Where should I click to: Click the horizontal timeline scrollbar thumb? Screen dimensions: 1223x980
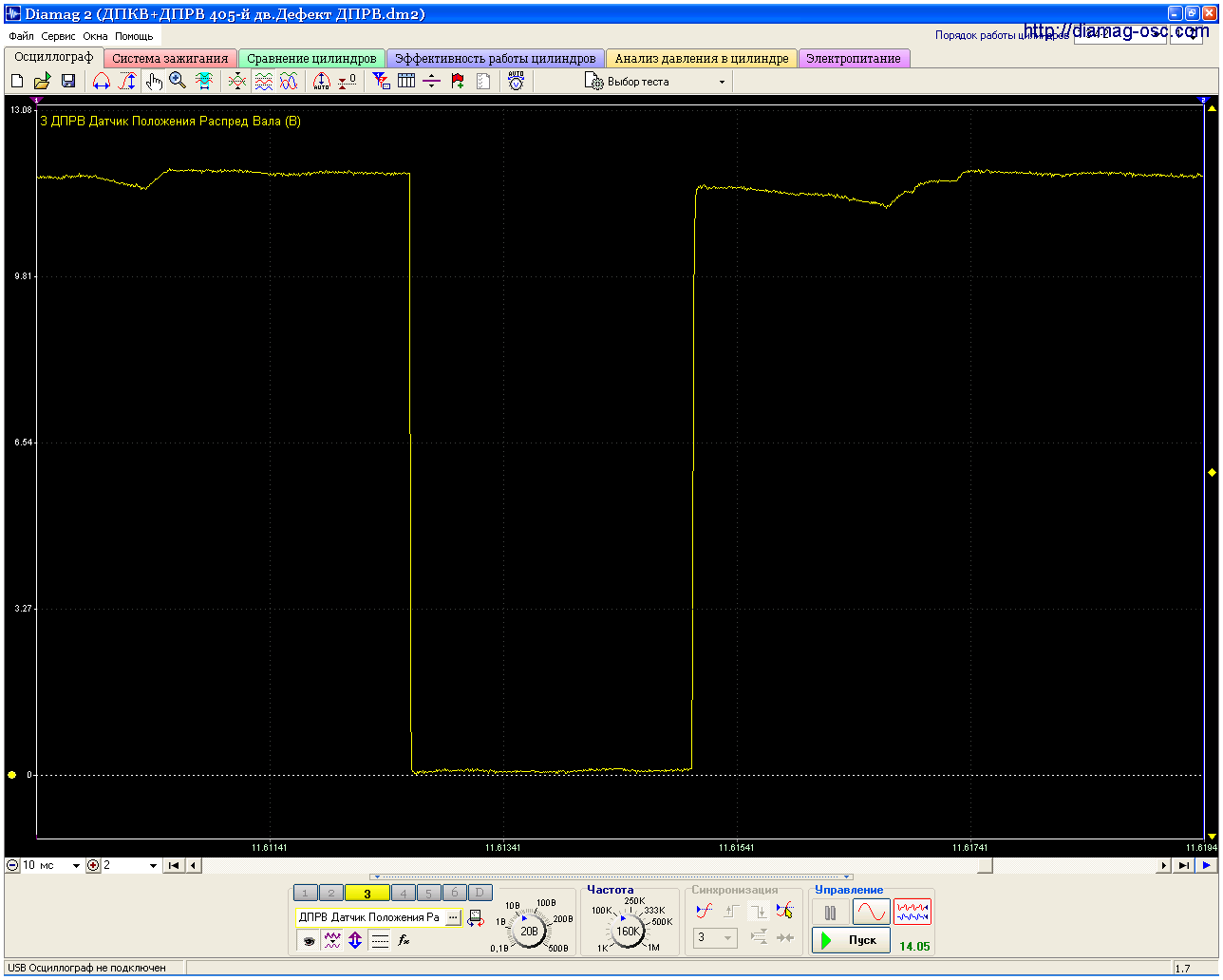(985, 865)
